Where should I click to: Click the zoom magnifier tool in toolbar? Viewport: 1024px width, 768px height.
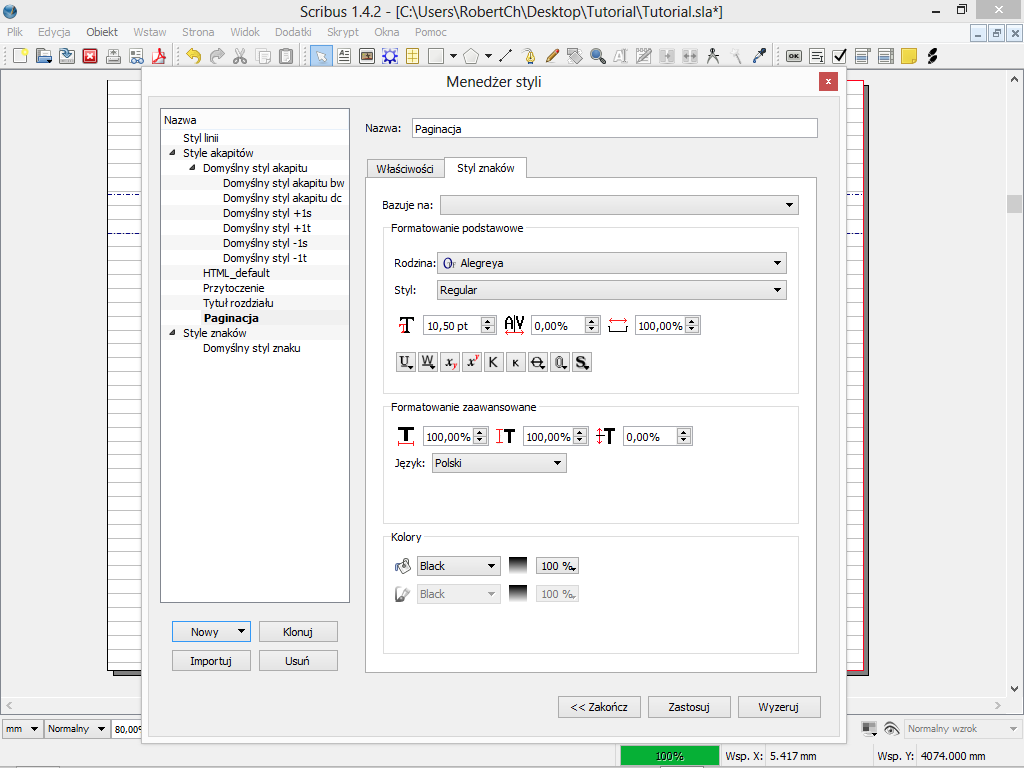(x=598, y=56)
